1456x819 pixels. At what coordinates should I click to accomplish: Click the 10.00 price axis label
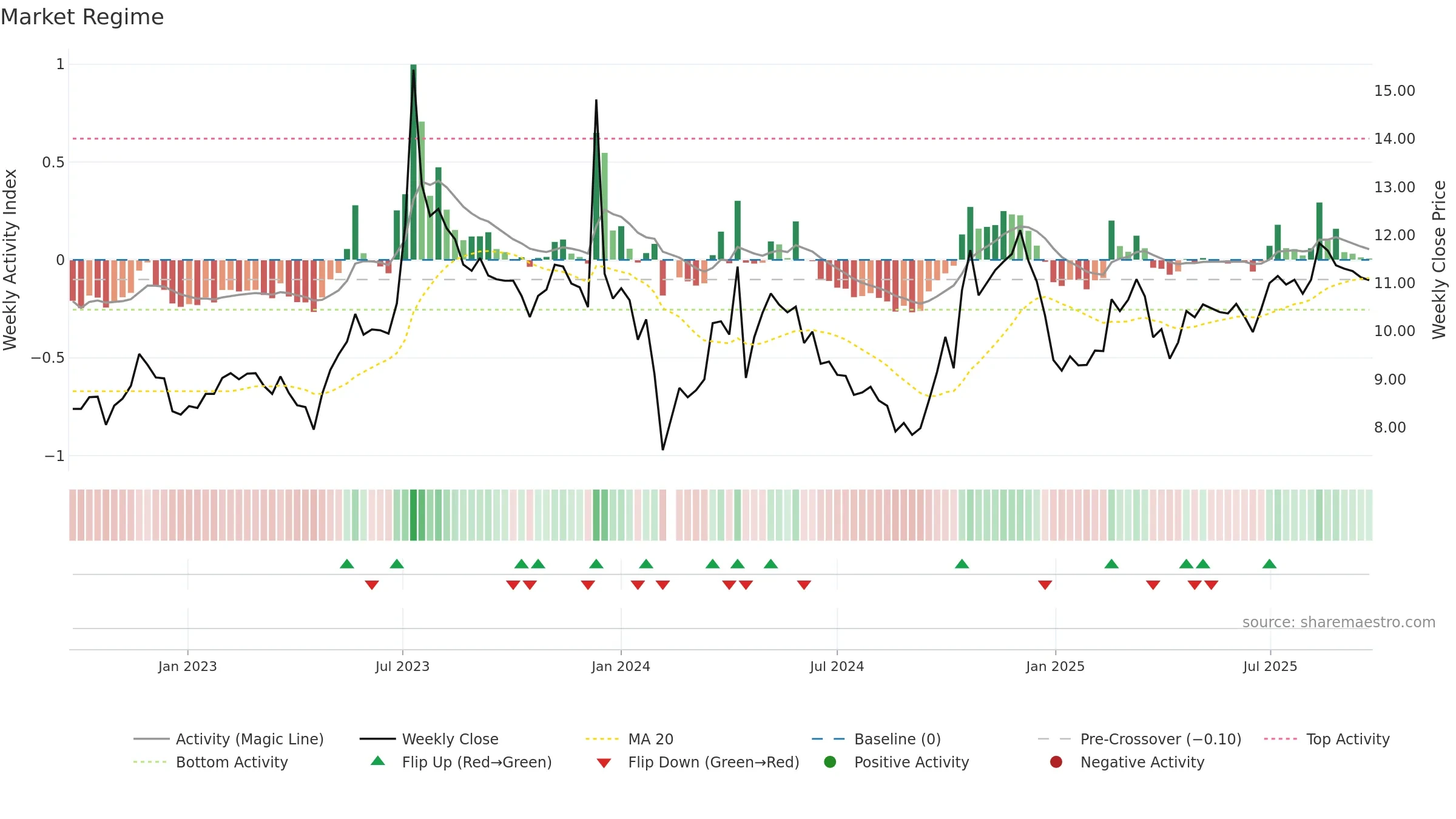[x=1395, y=331]
